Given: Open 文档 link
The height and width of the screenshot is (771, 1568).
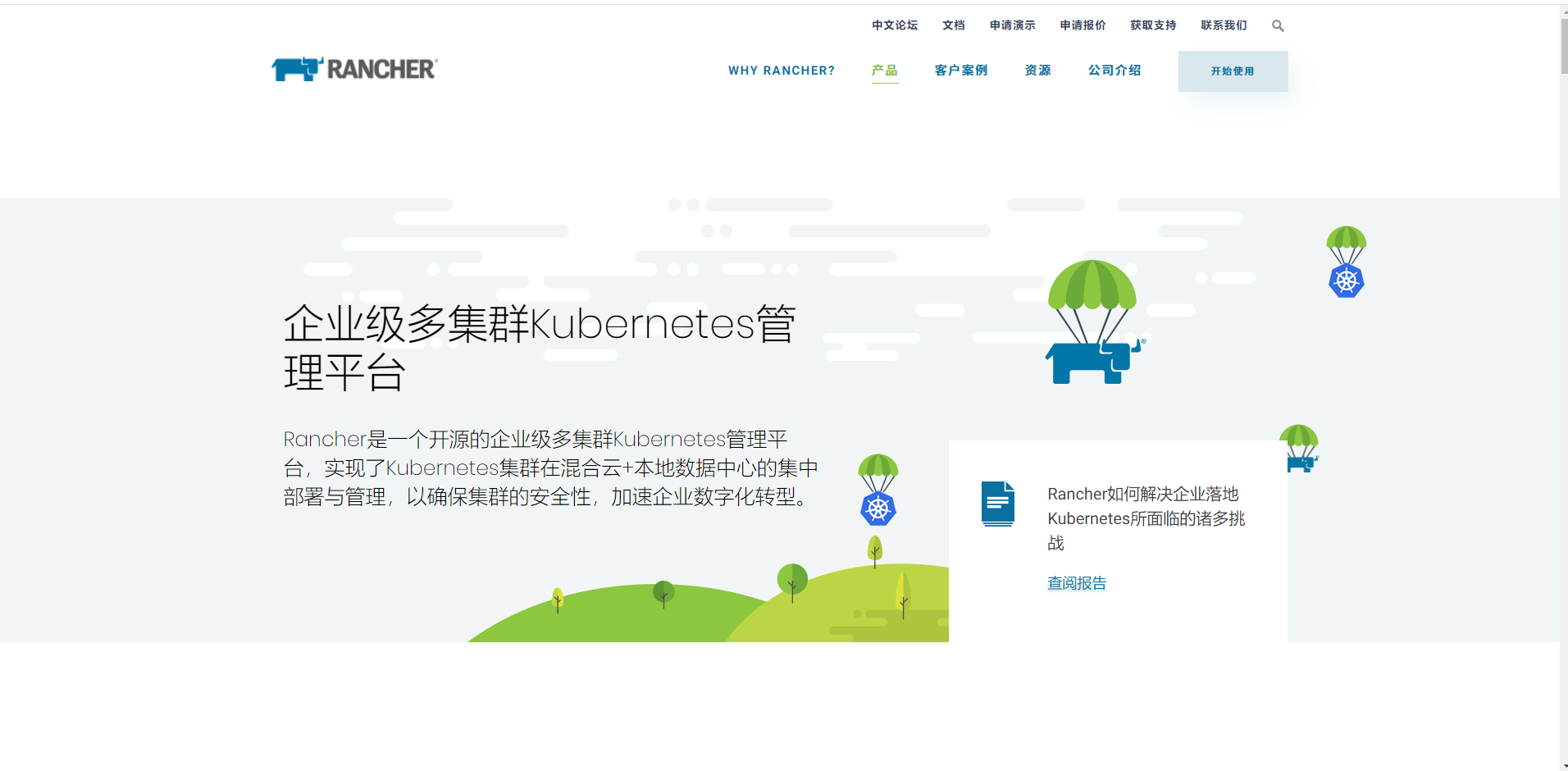Looking at the screenshot, I should (954, 25).
